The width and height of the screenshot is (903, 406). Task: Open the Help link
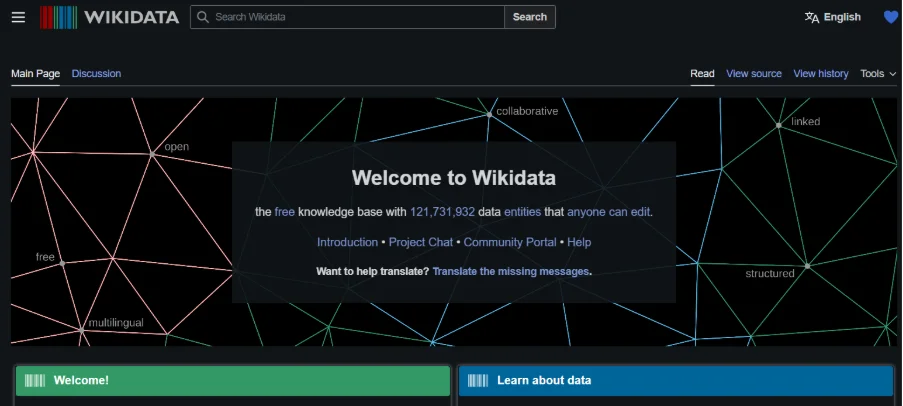pyautogui.click(x=579, y=242)
